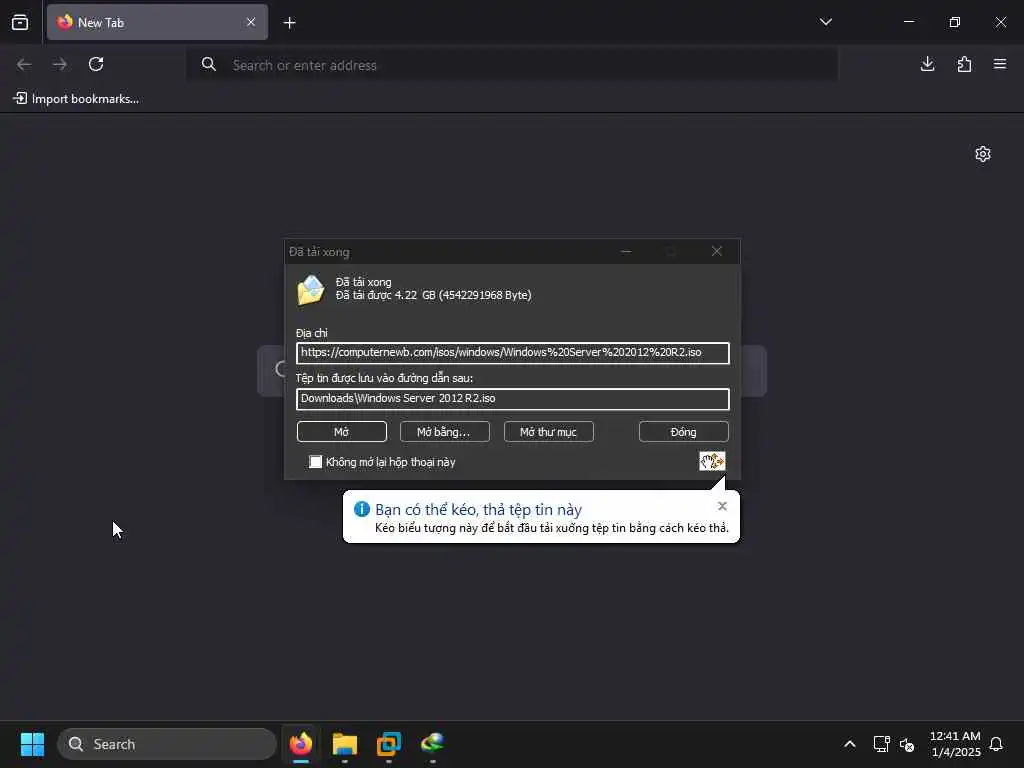Check Không mở lại hộp thoại này

(x=315, y=462)
